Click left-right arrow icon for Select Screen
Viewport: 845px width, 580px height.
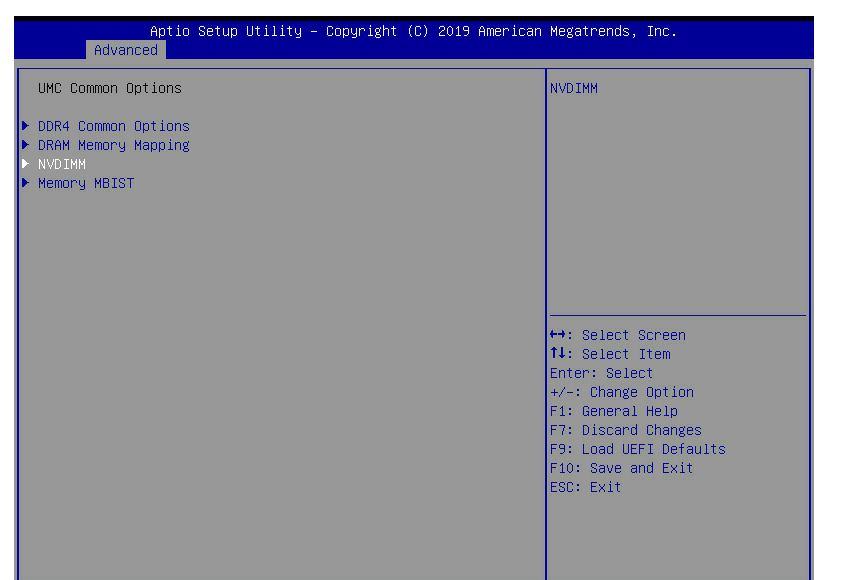[x=557, y=335]
